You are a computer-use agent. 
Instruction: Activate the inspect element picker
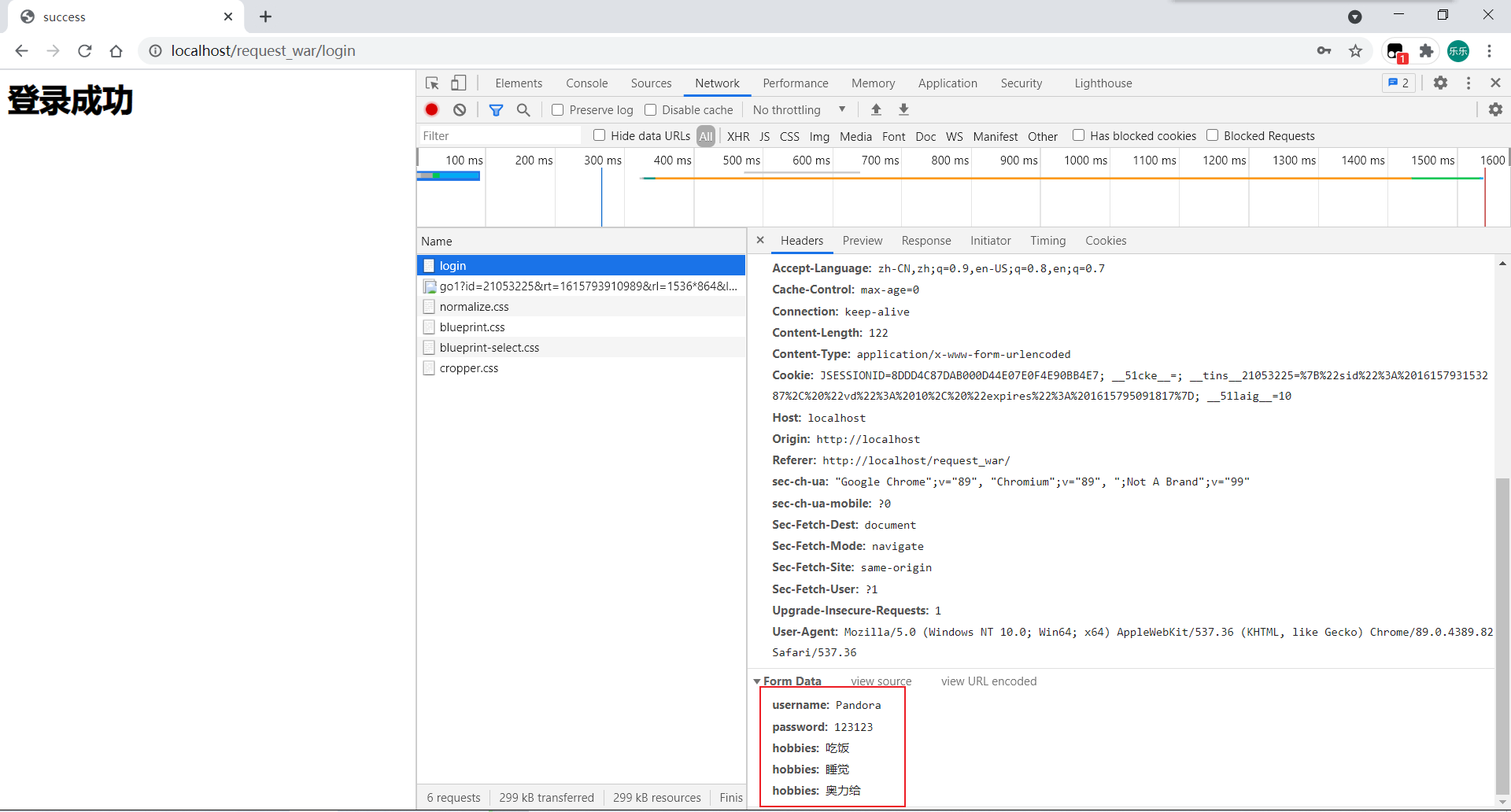(x=432, y=83)
